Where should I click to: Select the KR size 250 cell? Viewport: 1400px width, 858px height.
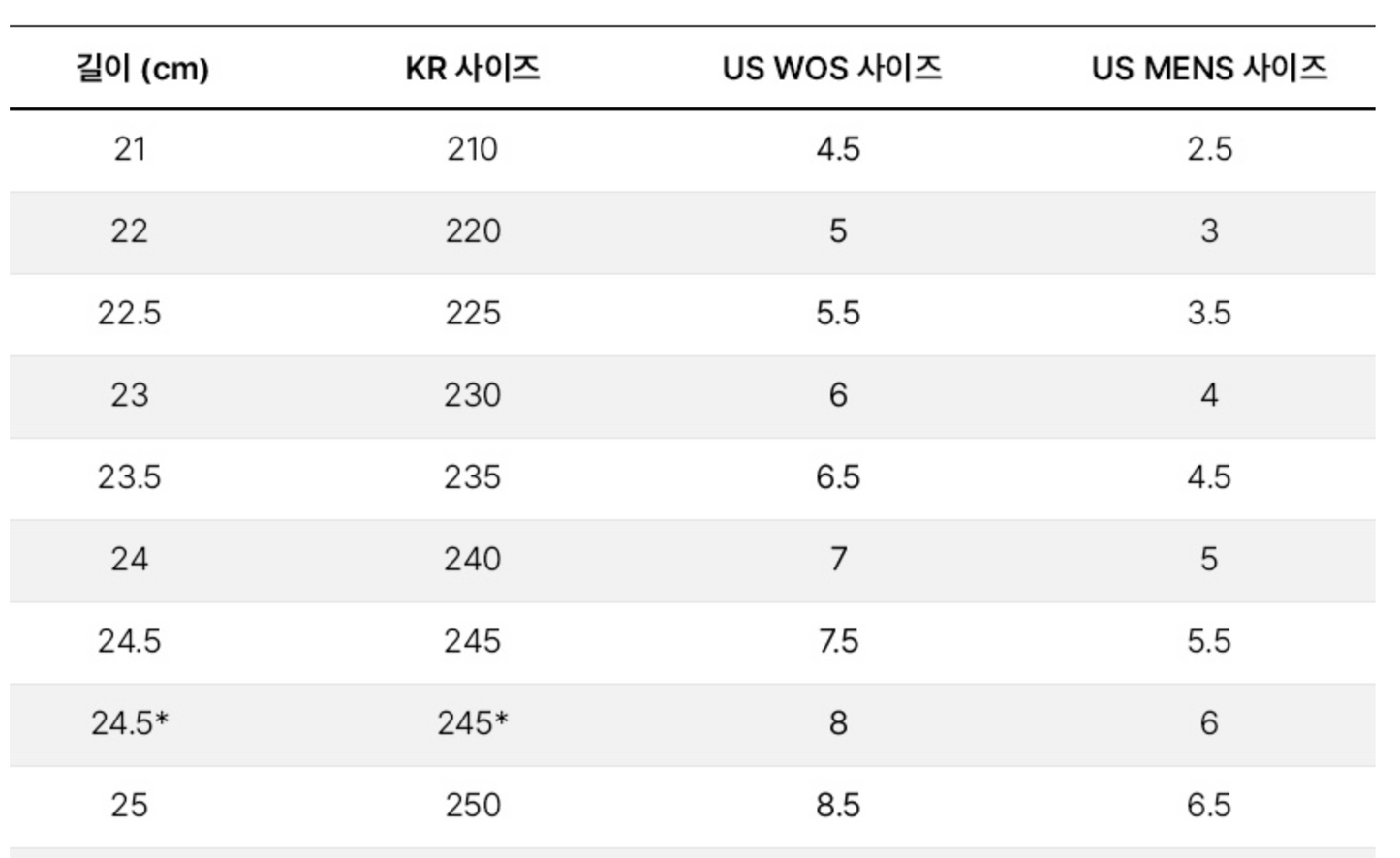click(473, 806)
